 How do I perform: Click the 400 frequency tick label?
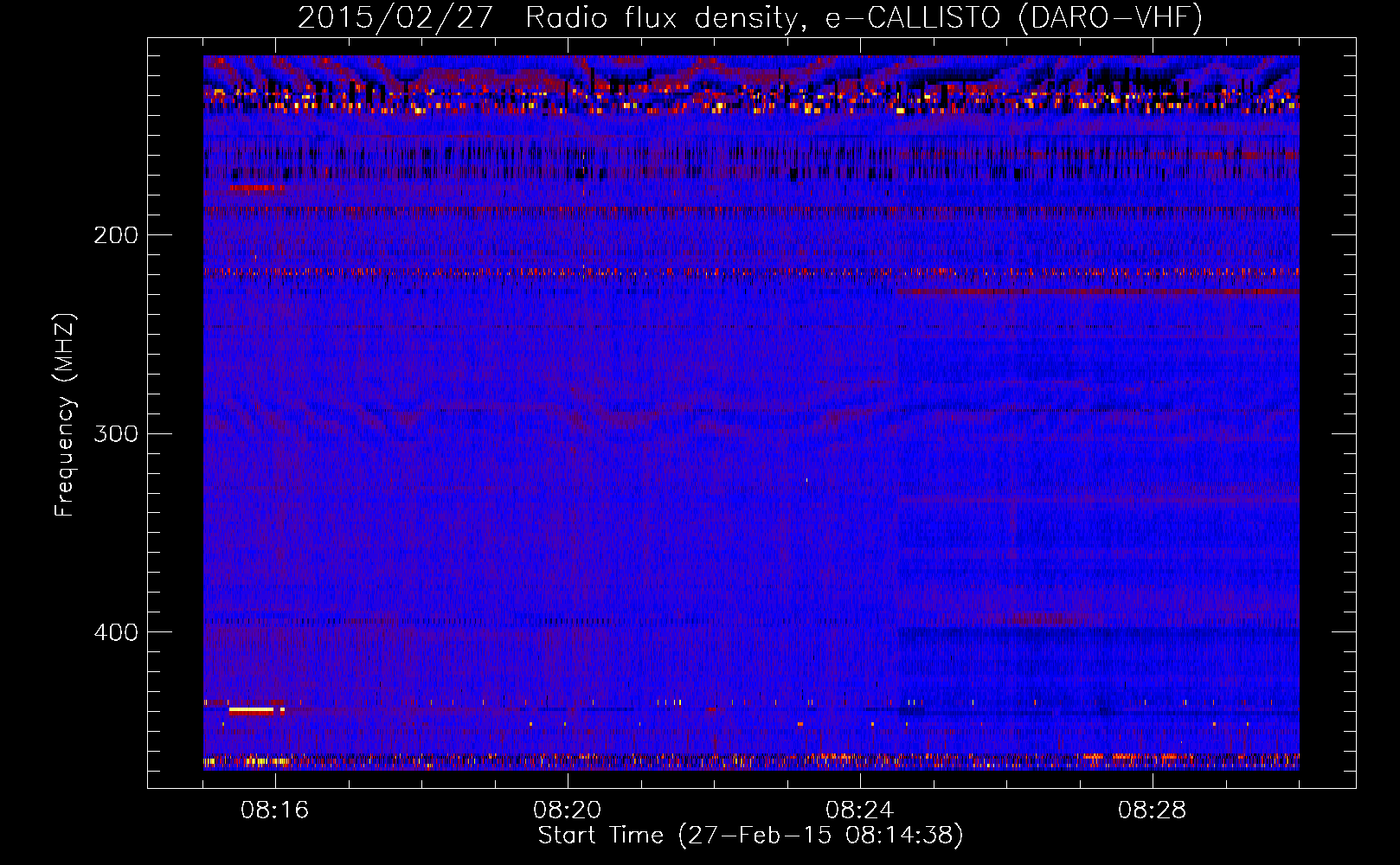[x=116, y=632]
